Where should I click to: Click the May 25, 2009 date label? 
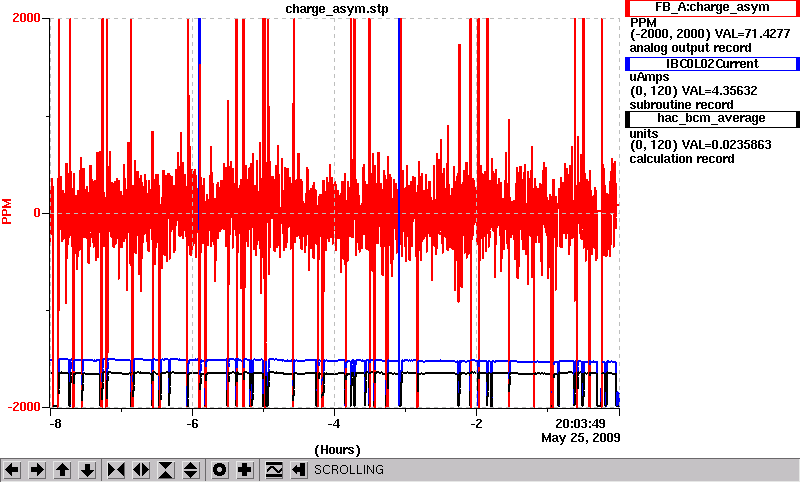[x=581, y=438]
